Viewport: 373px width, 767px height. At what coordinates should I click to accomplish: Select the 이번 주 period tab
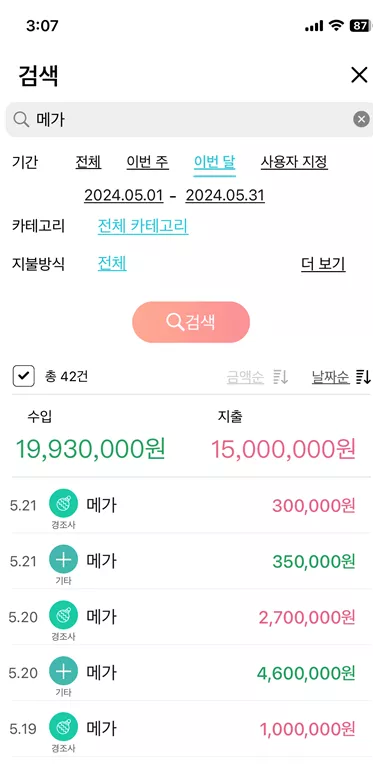148,161
